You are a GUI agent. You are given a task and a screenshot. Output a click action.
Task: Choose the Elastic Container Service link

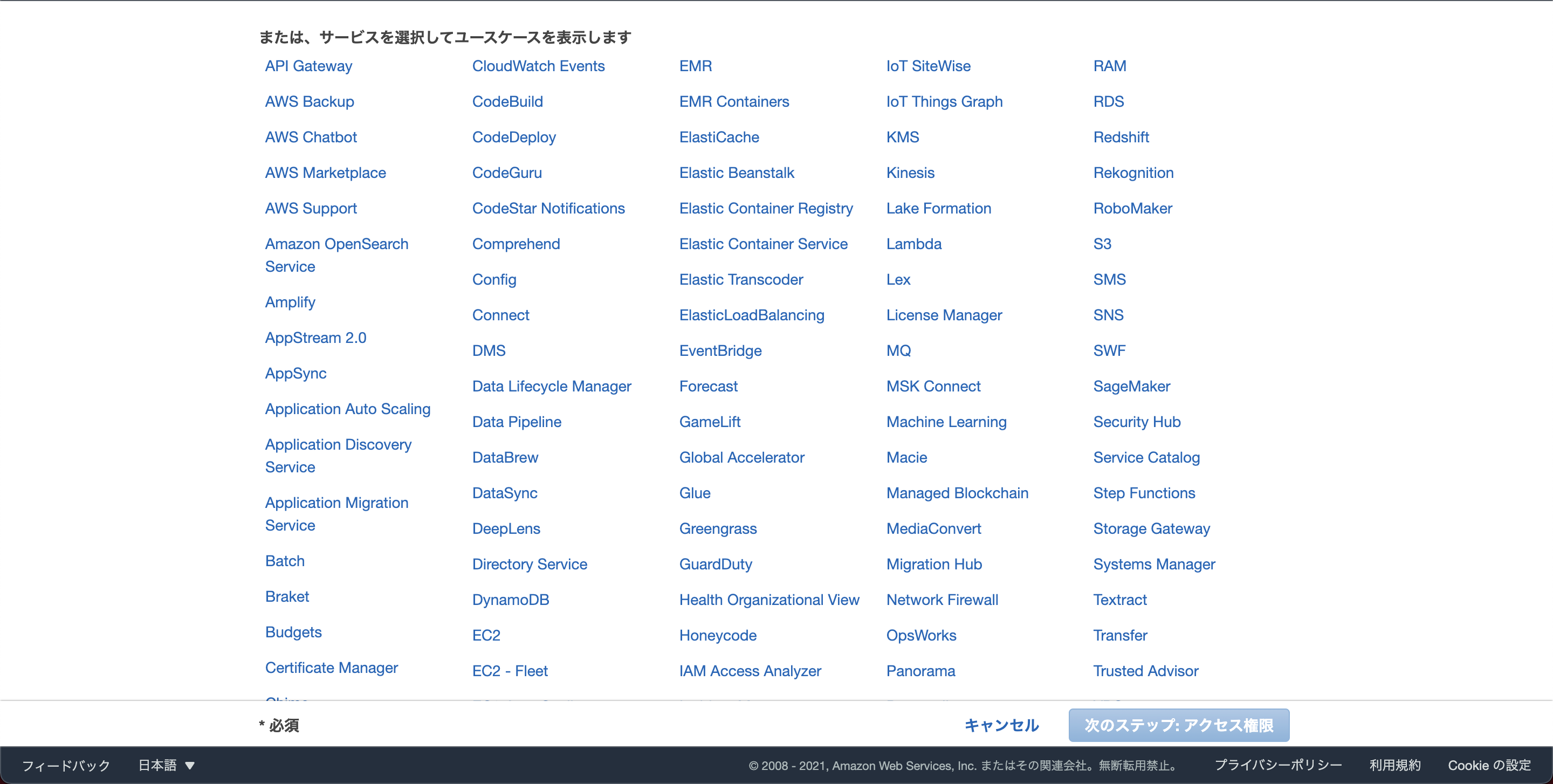(762, 244)
